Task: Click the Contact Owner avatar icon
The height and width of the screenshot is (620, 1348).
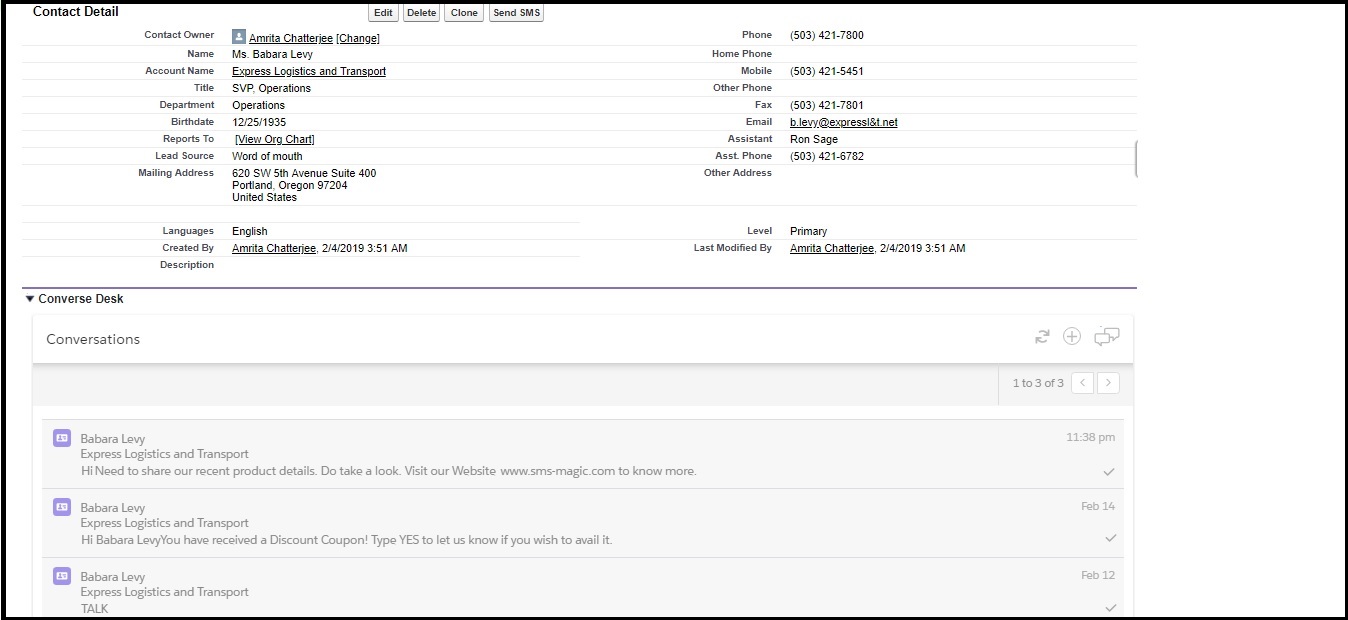Action: coord(239,37)
